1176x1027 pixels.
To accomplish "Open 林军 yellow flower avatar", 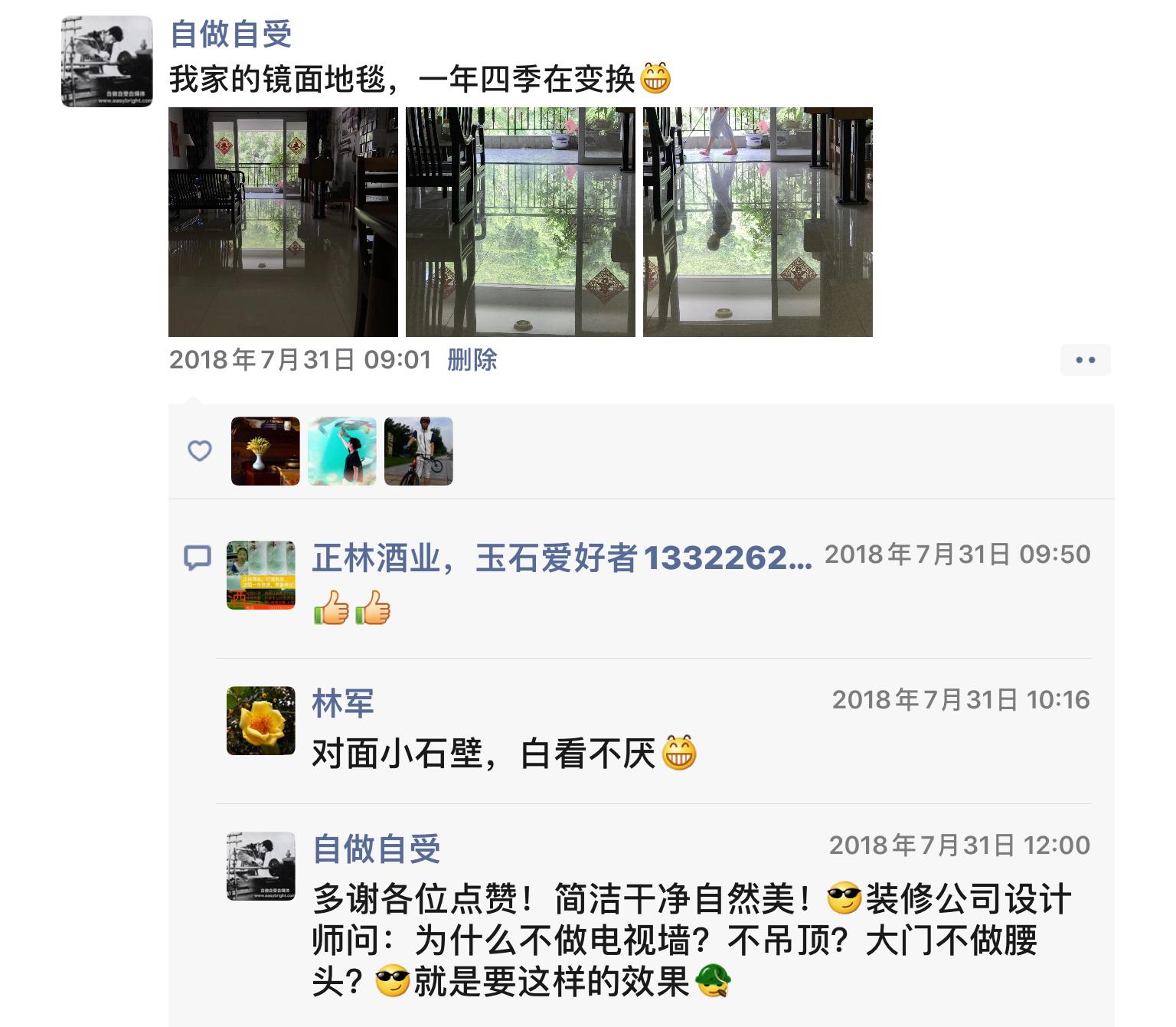I will click(x=261, y=721).
